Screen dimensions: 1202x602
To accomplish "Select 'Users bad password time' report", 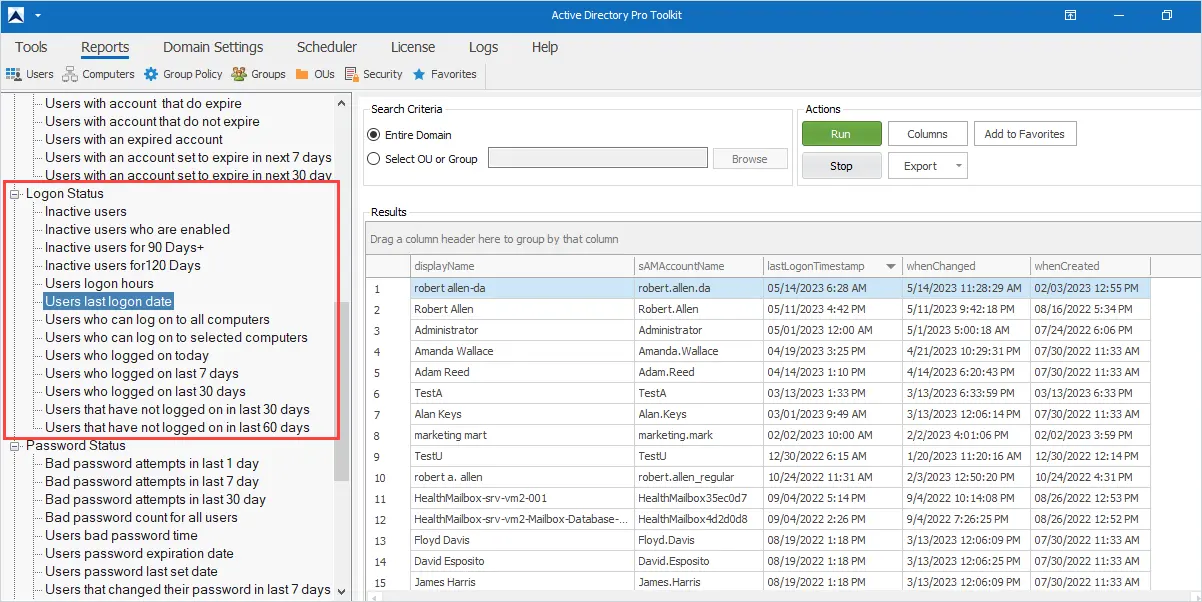I will (121, 535).
